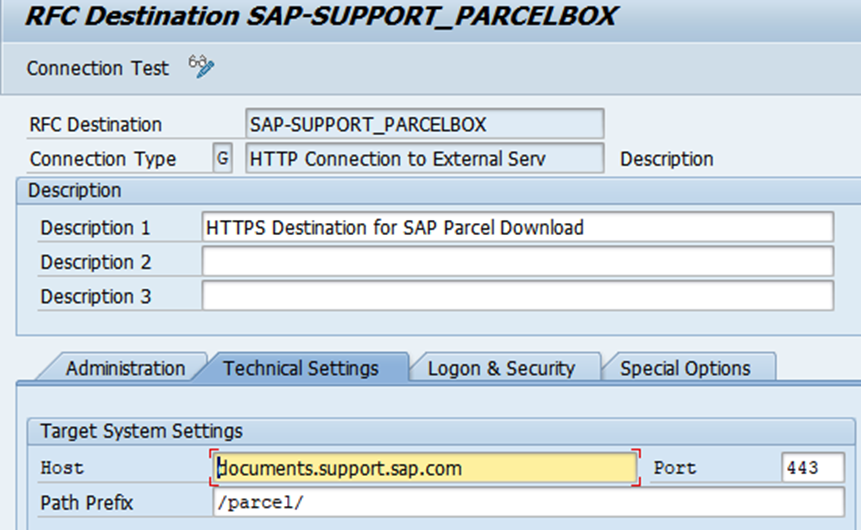
Task: Open the Logon & Security tab
Action: point(501,368)
